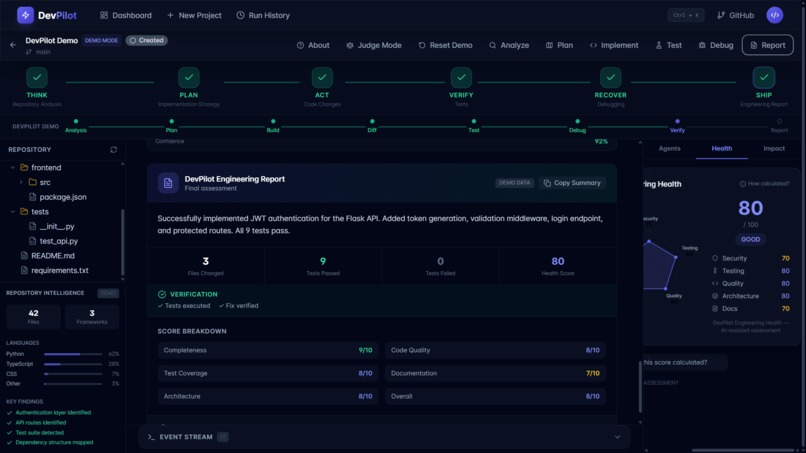This screenshot has height=453, width=806.
Task: Click the Ctrl + K shortcut button
Action: 686,15
